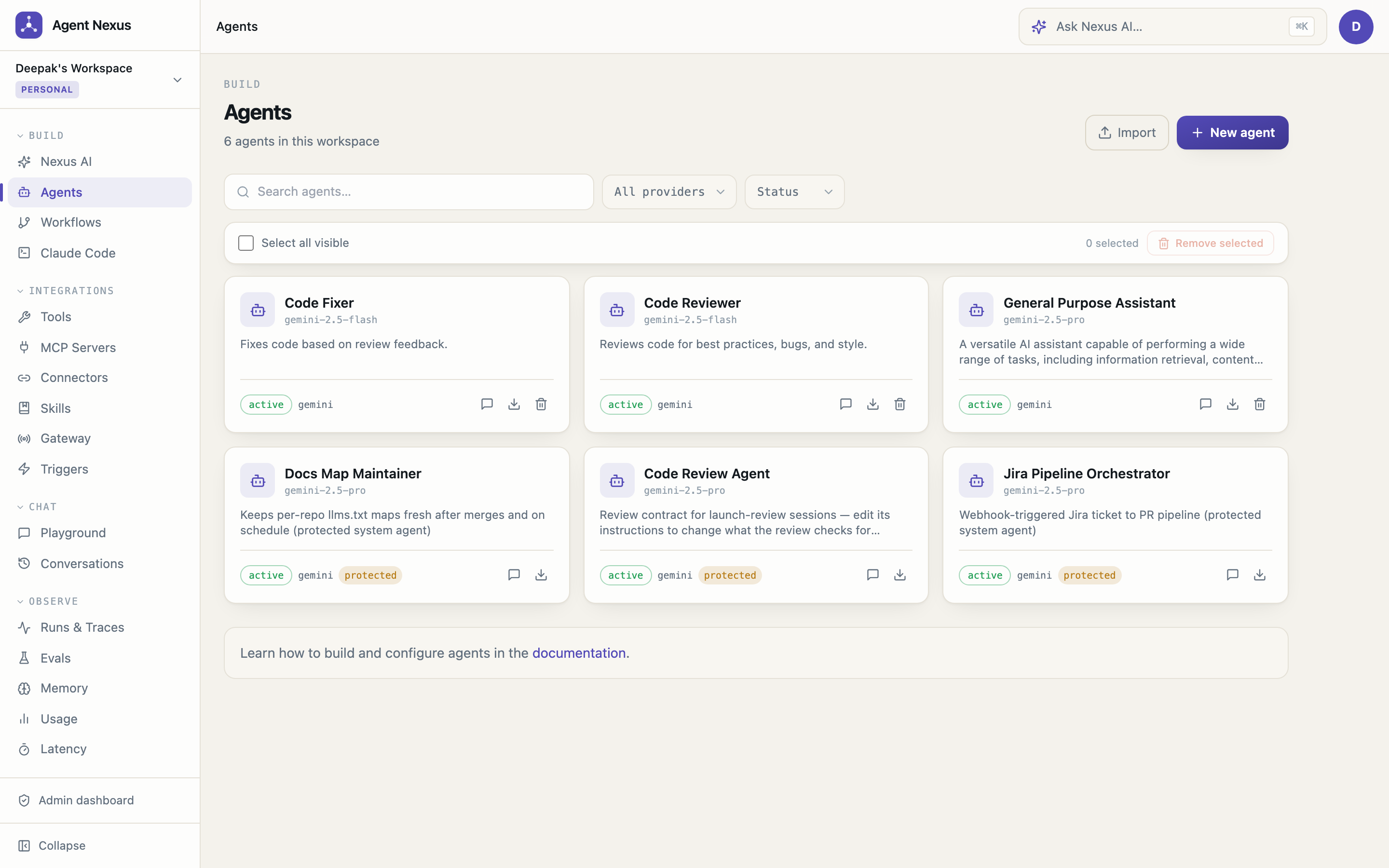1389x868 pixels.
Task: Focus the Search agents field
Action: pos(409,192)
